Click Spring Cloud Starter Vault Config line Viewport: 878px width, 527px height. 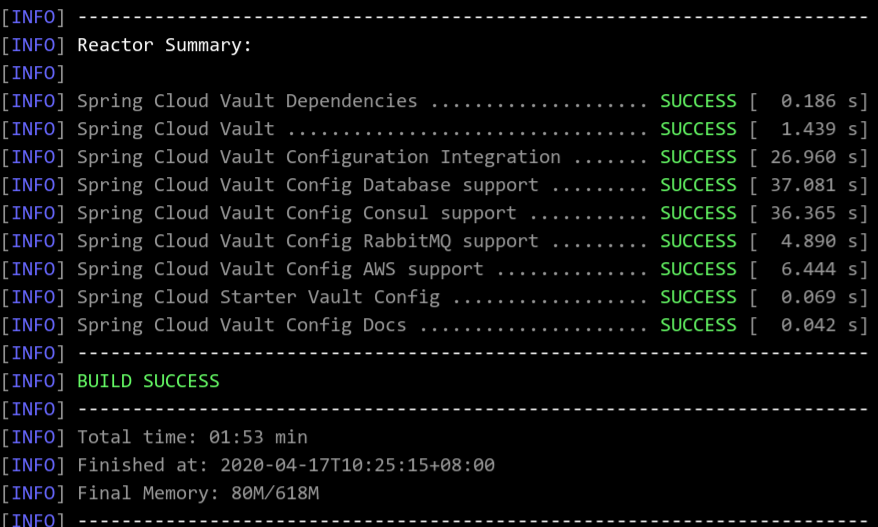258,297
